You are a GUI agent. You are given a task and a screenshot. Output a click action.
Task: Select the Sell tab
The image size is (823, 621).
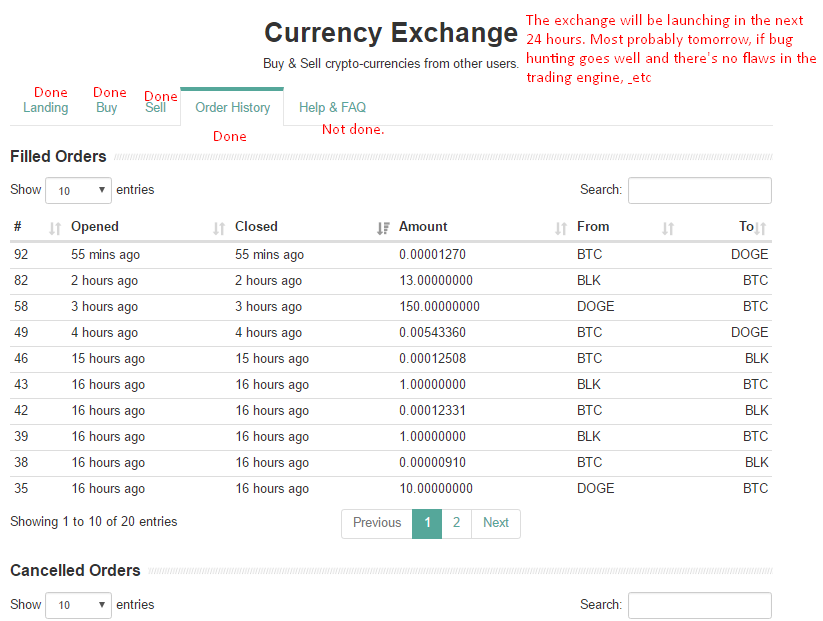(x=155, y=108)
